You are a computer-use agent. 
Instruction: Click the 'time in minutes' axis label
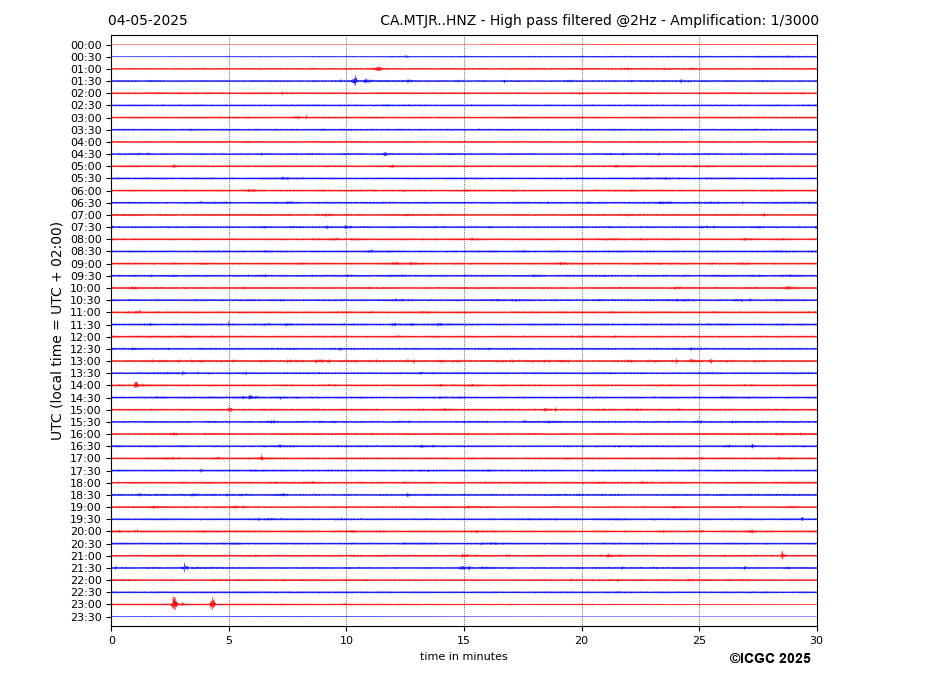[x=464, y=656]
